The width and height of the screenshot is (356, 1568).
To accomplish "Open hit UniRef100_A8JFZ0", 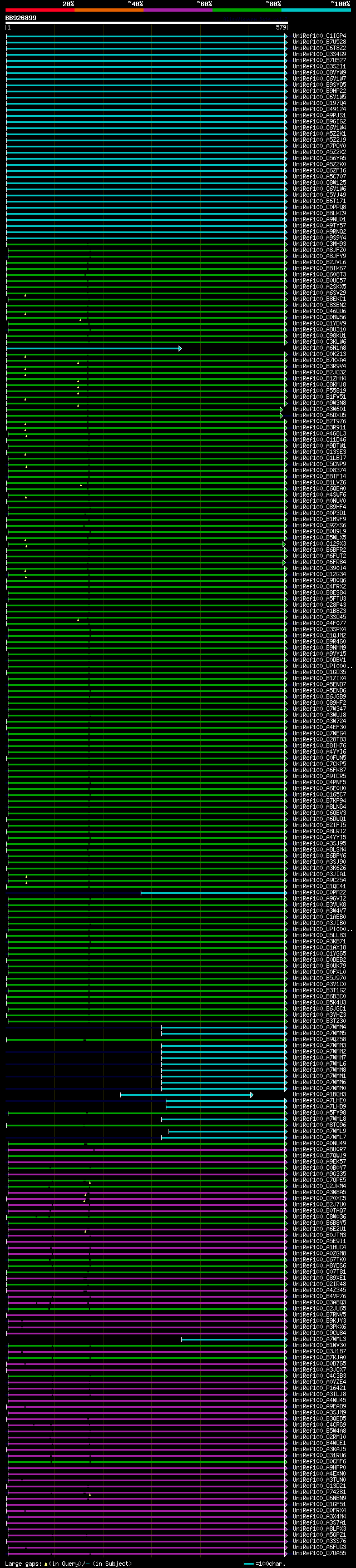I will click(319, 250).
